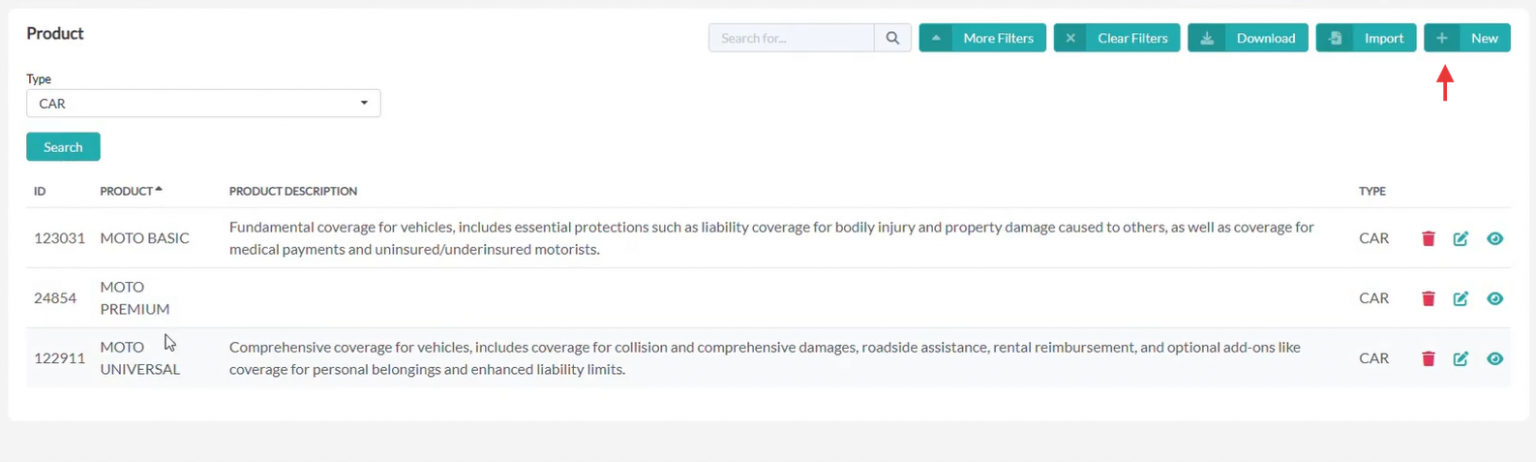Image resolution: width=1536 pixels, height=462 pixels.
Task: Select ID 123031 cell
Action: tap(60, 239)
